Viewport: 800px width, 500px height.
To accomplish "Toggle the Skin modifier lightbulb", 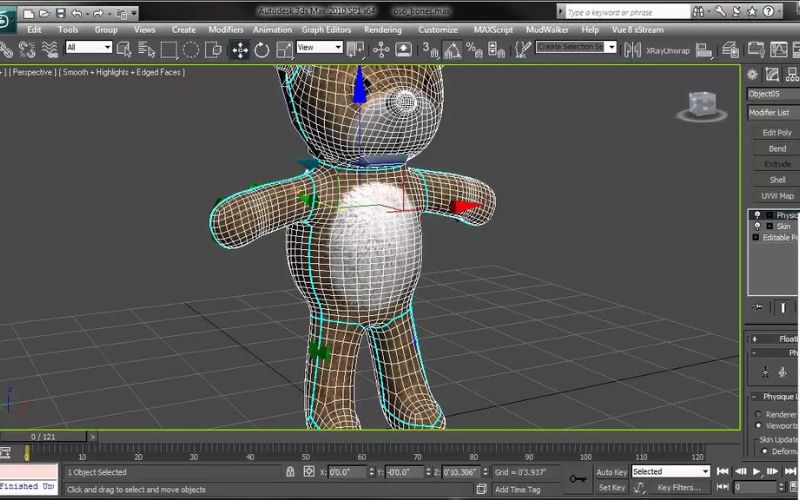I will [757, 227].
